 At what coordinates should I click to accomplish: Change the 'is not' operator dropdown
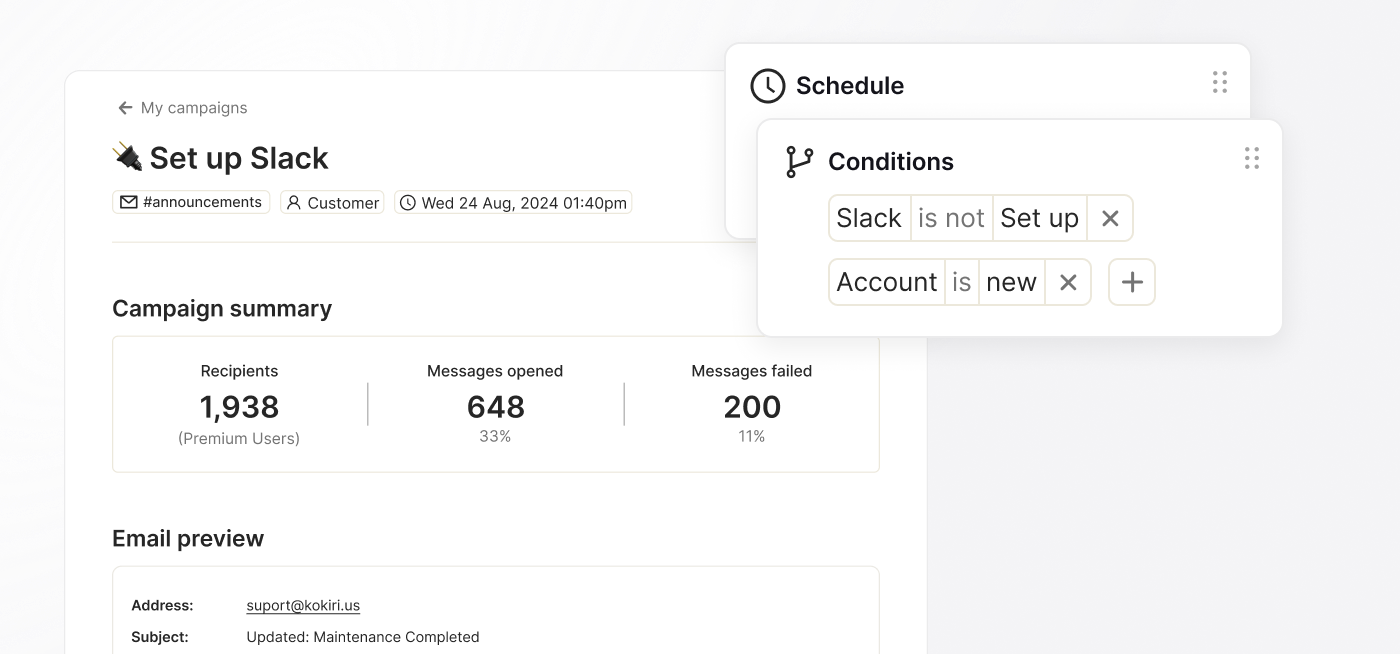pyautogui.click(x=951, y=218)
